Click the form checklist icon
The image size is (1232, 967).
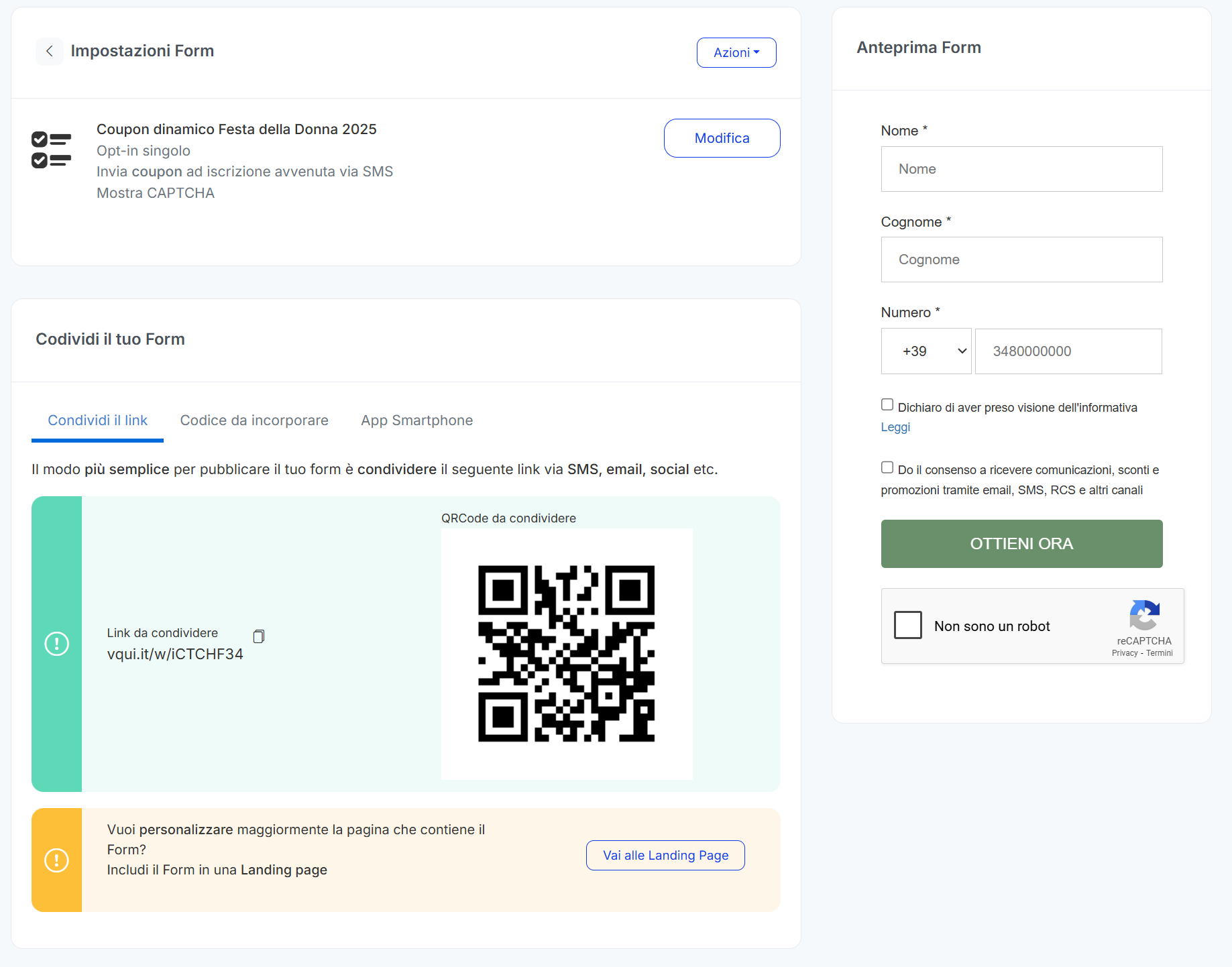pyautogui.click(x=52, y=150)
